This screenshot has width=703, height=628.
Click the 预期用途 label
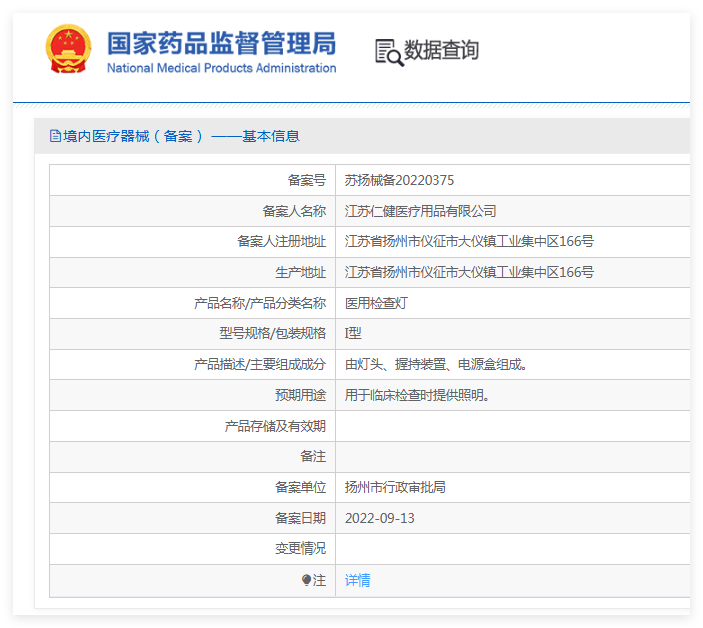tap(300, 395)
